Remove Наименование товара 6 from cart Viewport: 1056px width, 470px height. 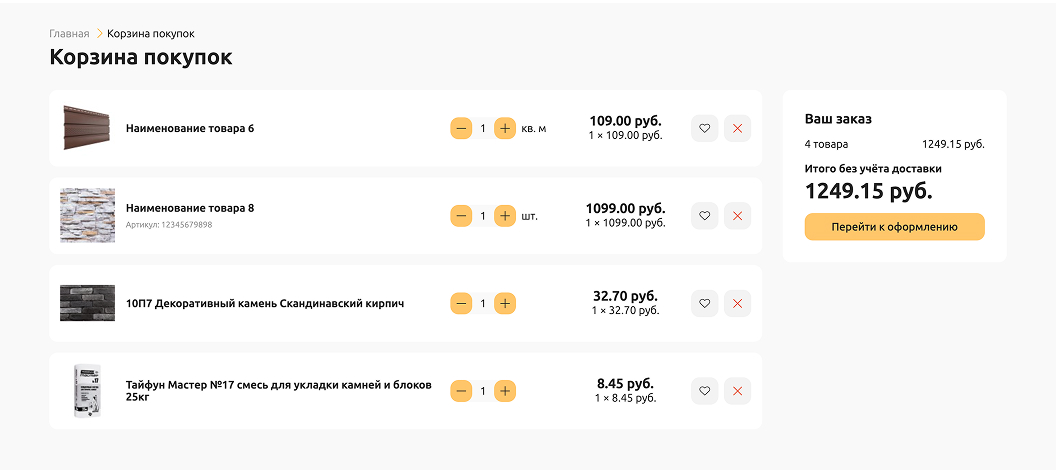click(x=737, y=128)
